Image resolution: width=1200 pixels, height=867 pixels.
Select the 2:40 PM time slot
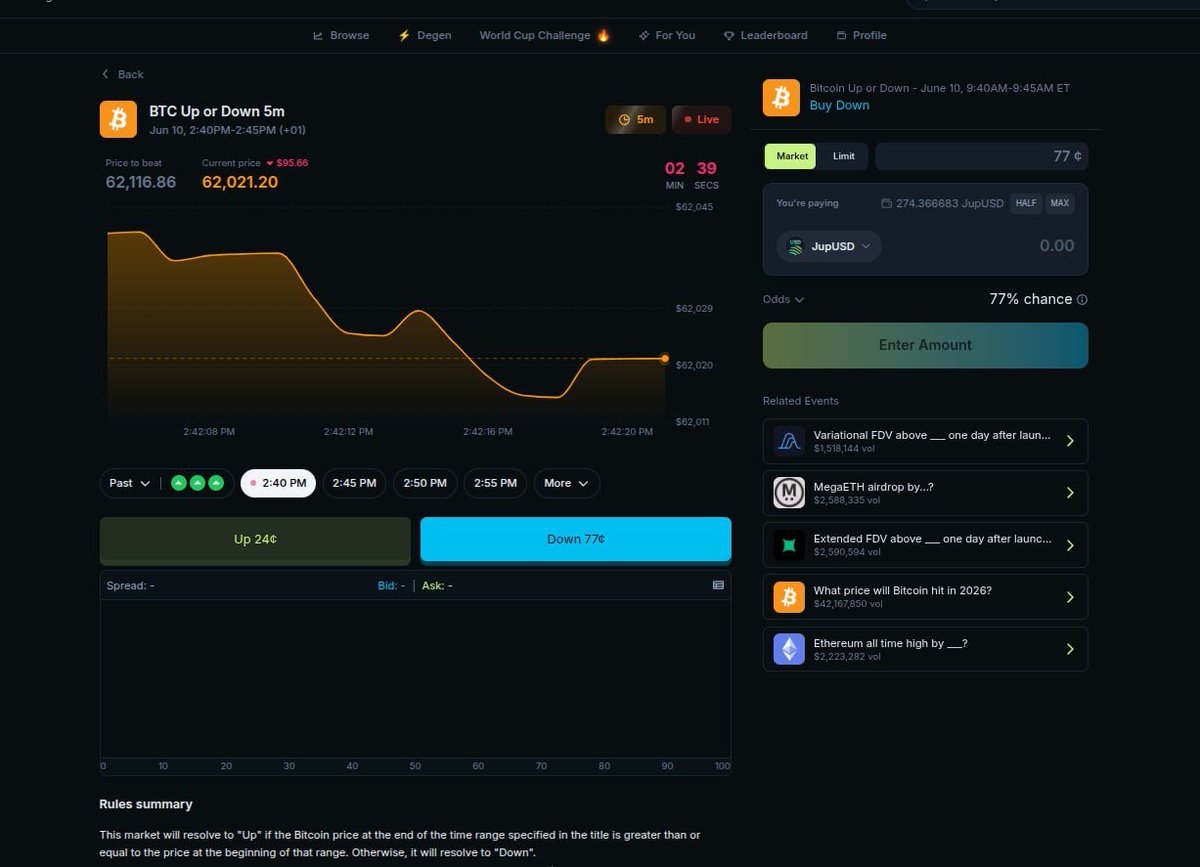278,483
